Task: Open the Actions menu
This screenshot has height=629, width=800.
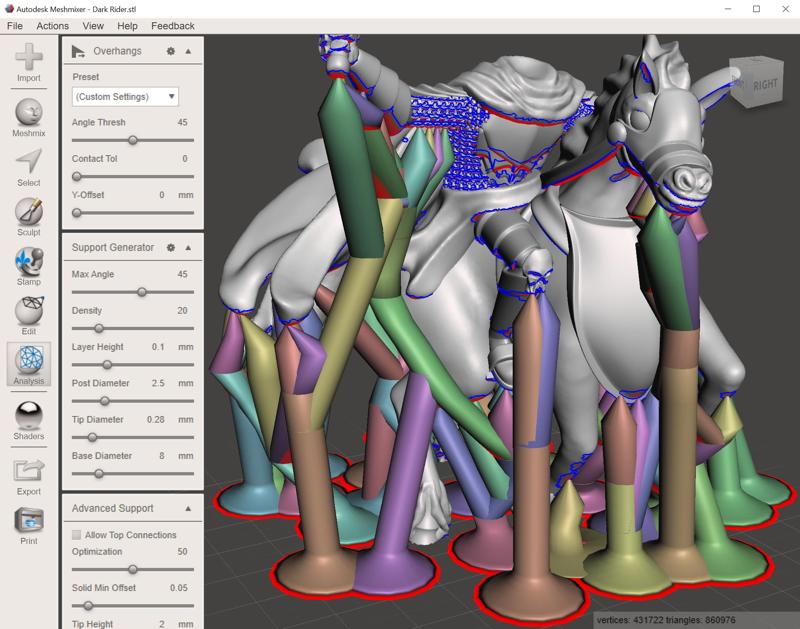Action: 53,26
